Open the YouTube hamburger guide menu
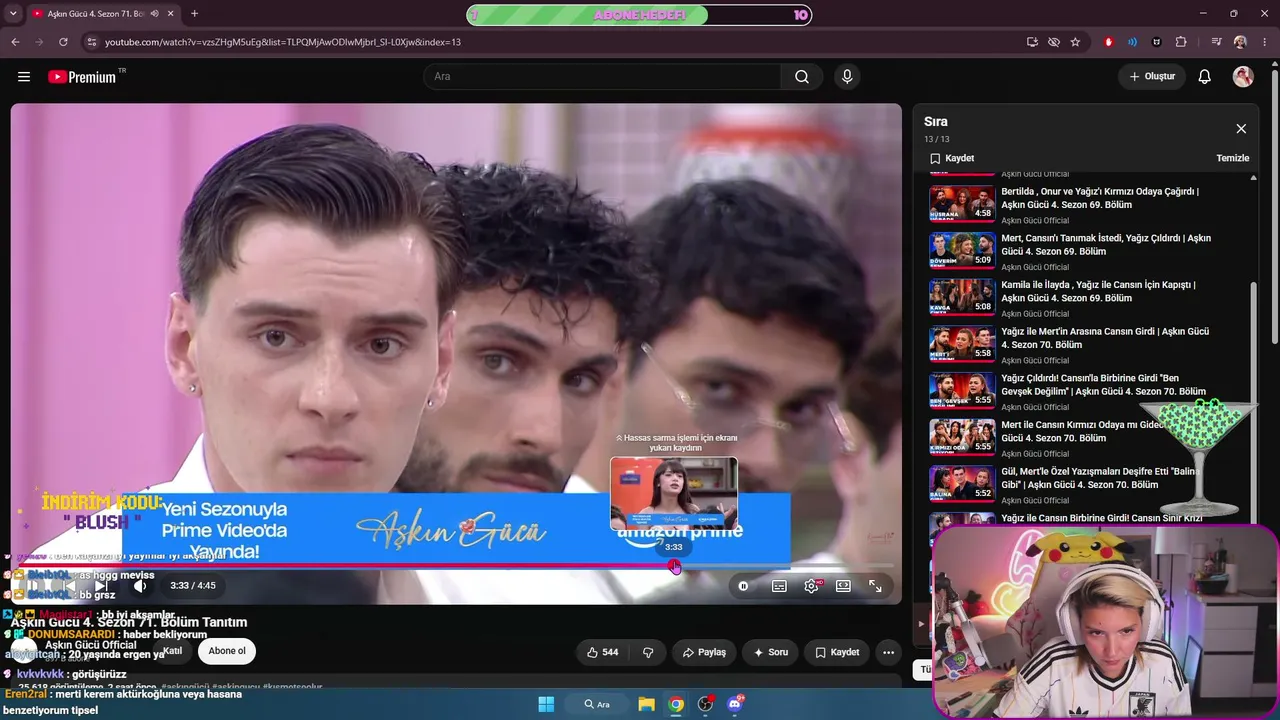 [x=24, y=77]
